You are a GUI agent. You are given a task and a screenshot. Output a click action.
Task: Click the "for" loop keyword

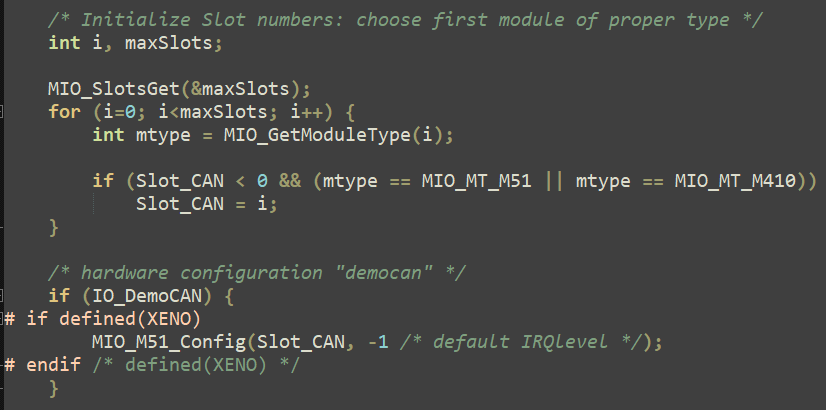tap(63, 111)
